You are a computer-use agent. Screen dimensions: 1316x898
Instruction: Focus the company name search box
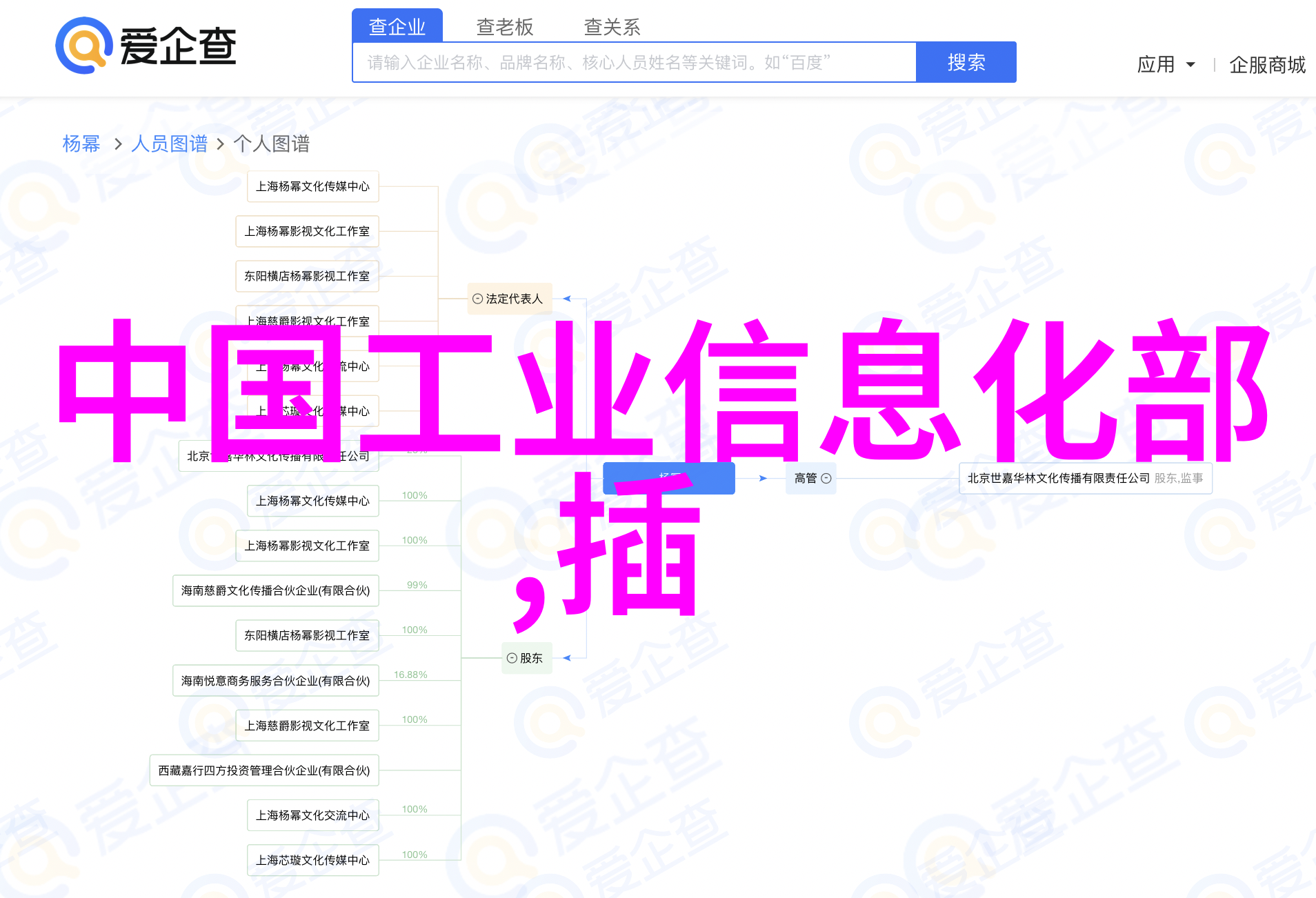tap(635, 63)
